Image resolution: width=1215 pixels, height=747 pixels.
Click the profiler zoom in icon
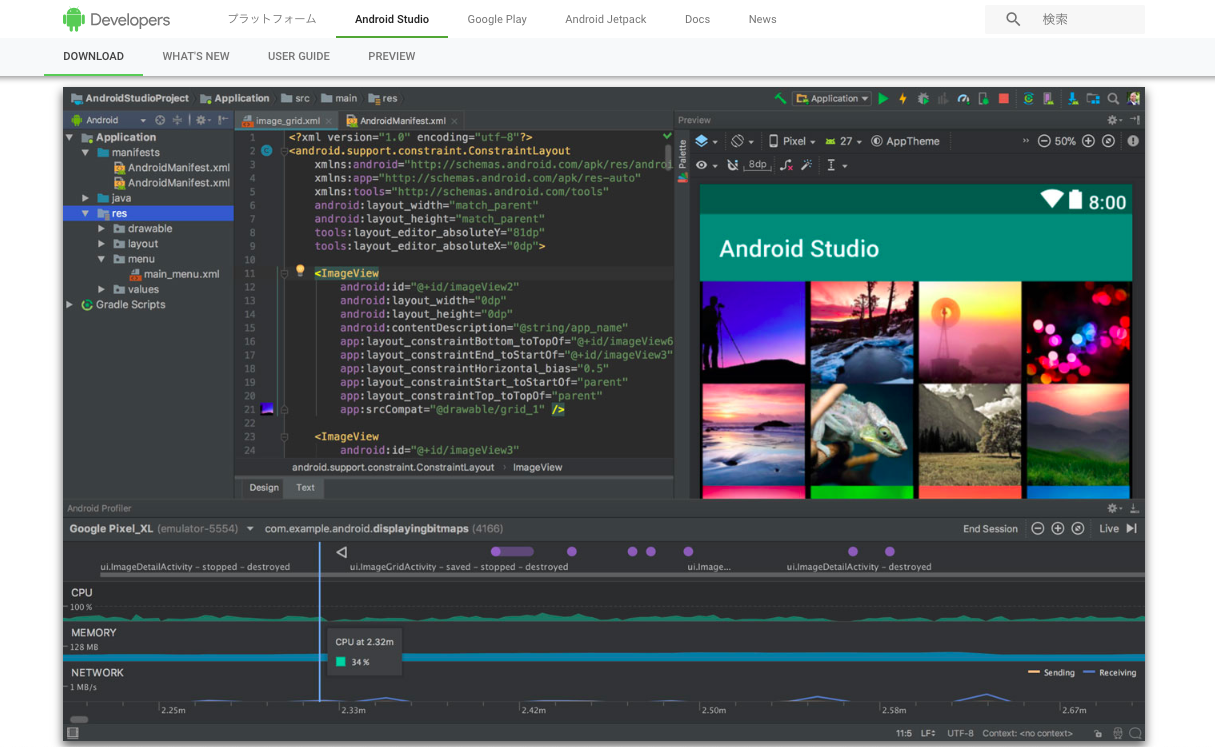click(x=1058, y=528)
